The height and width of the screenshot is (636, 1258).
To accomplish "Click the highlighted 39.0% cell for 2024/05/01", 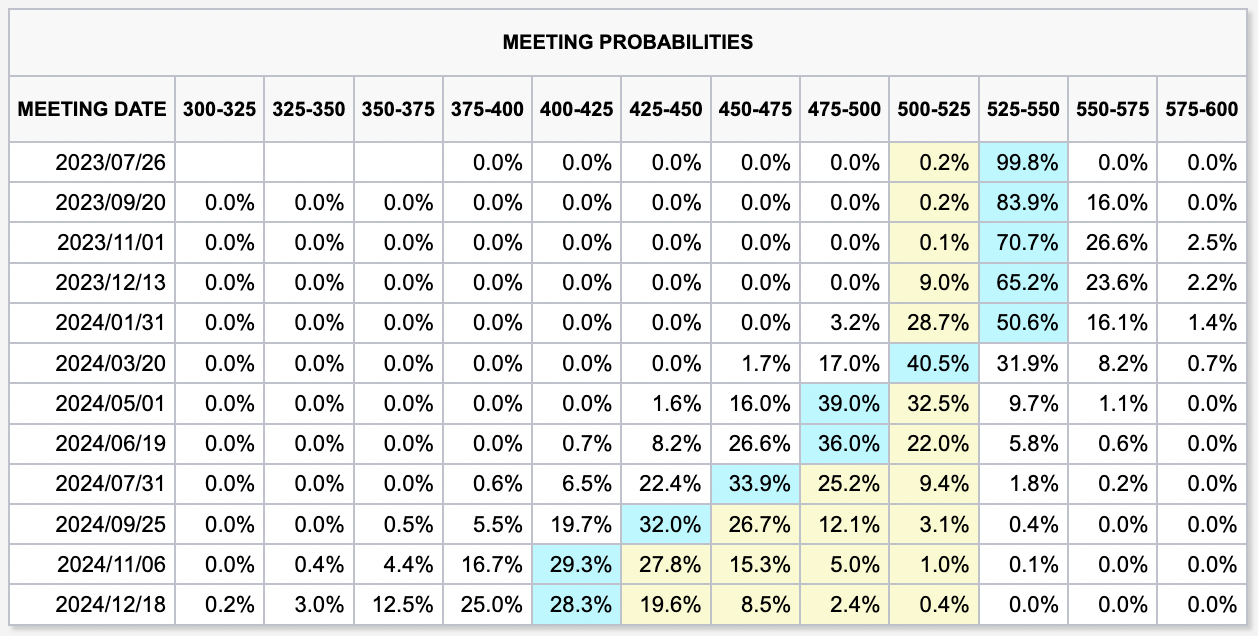I will pyautogui.click(x=845, y=403).
